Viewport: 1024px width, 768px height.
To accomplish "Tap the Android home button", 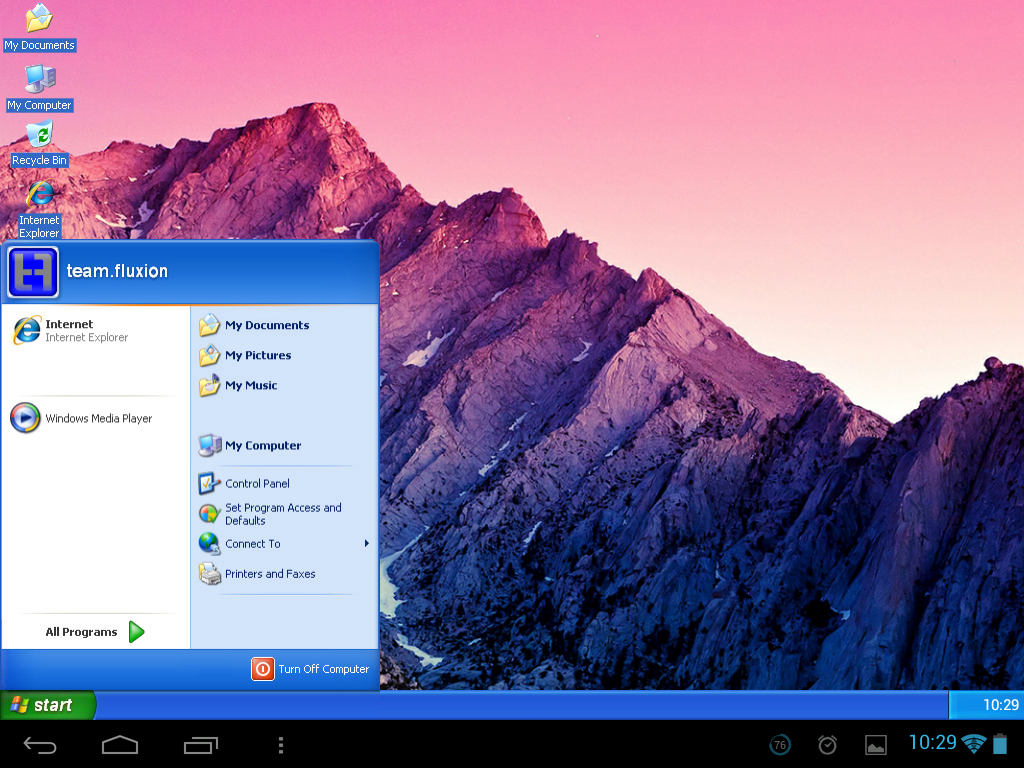I will 120,744.
